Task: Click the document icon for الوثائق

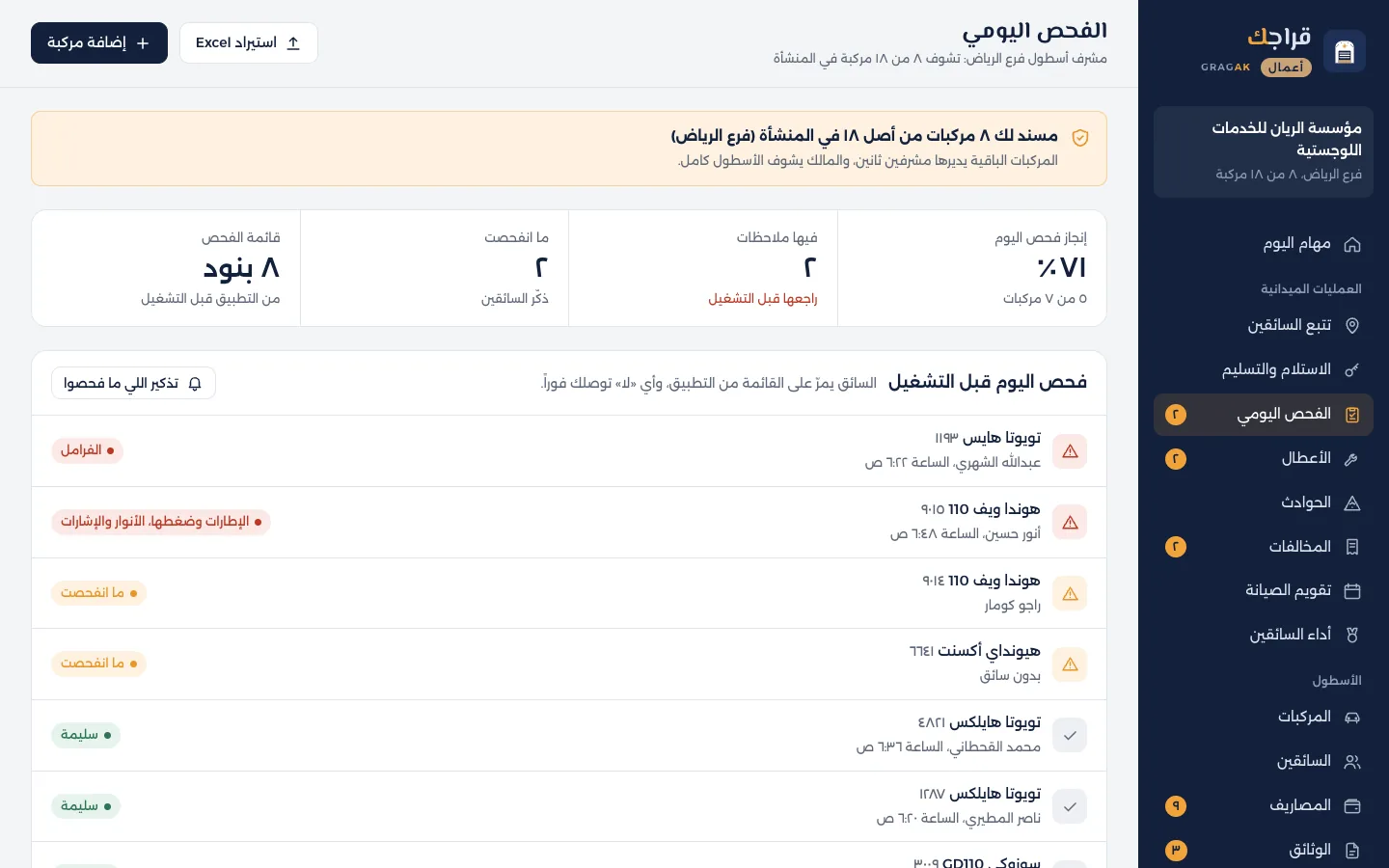Action: tap(1352, 851)
